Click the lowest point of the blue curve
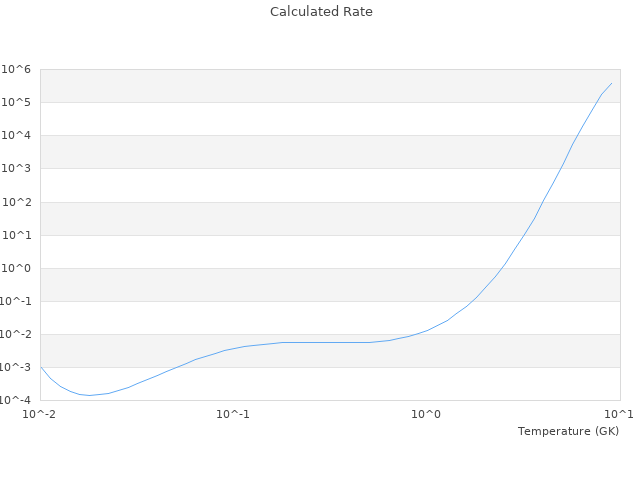The width and height of the screenshot is (640, 480). click(89, 395)
